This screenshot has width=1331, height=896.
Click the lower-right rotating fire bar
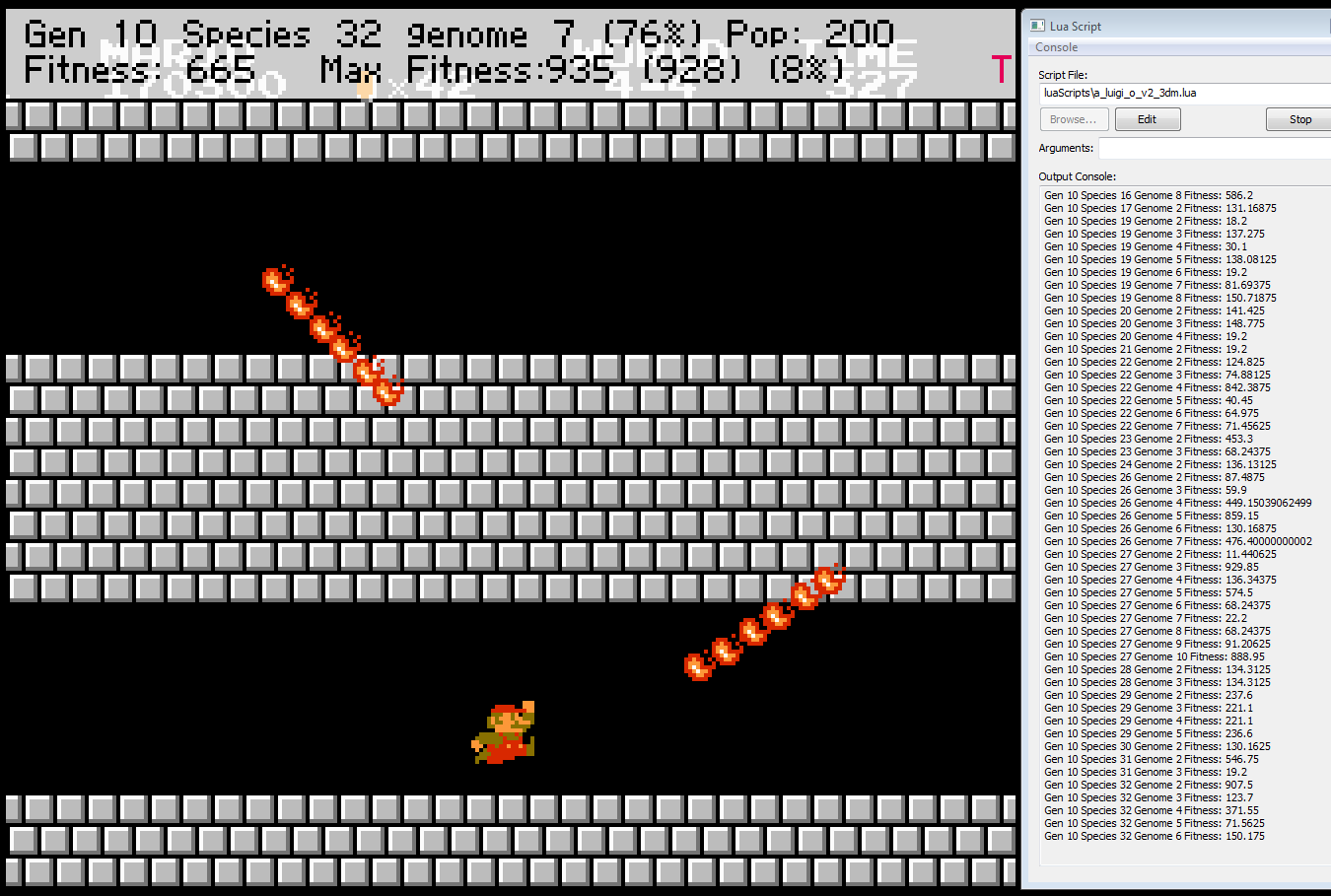point(765,623)
